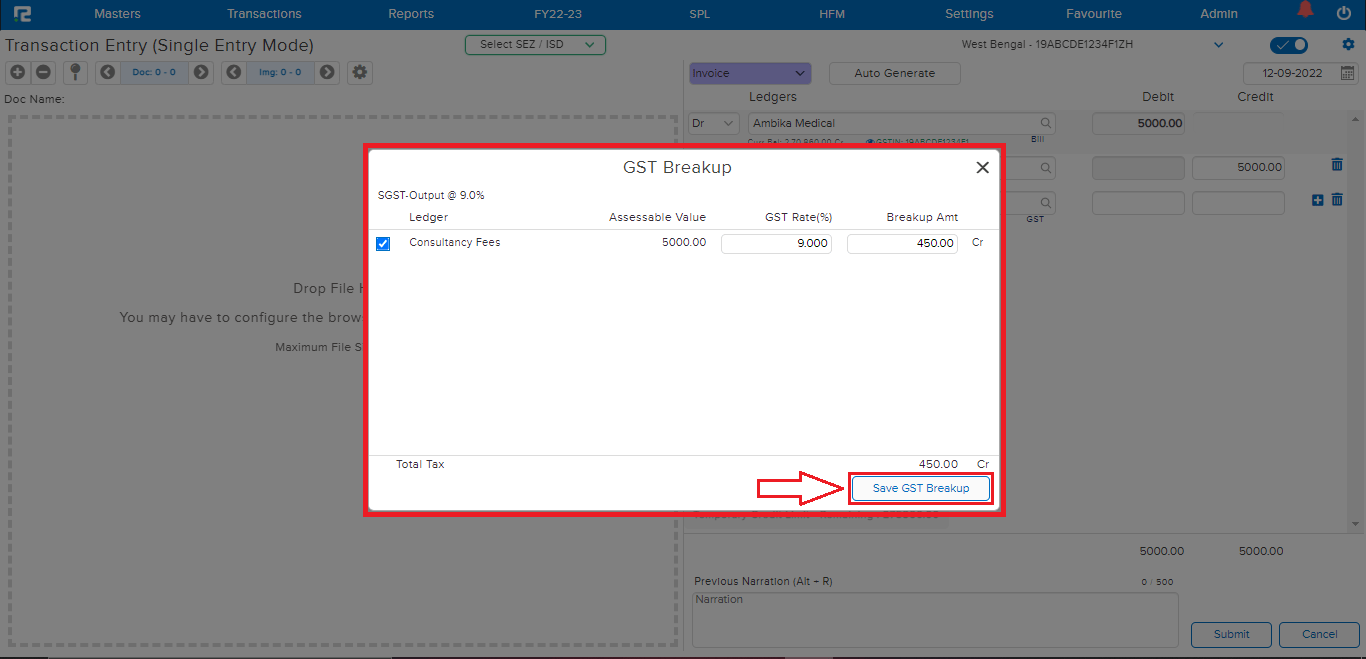Screen dimensions: 1366x659
Task: Close the GST Breakup dialog
Action: [982, 168]
